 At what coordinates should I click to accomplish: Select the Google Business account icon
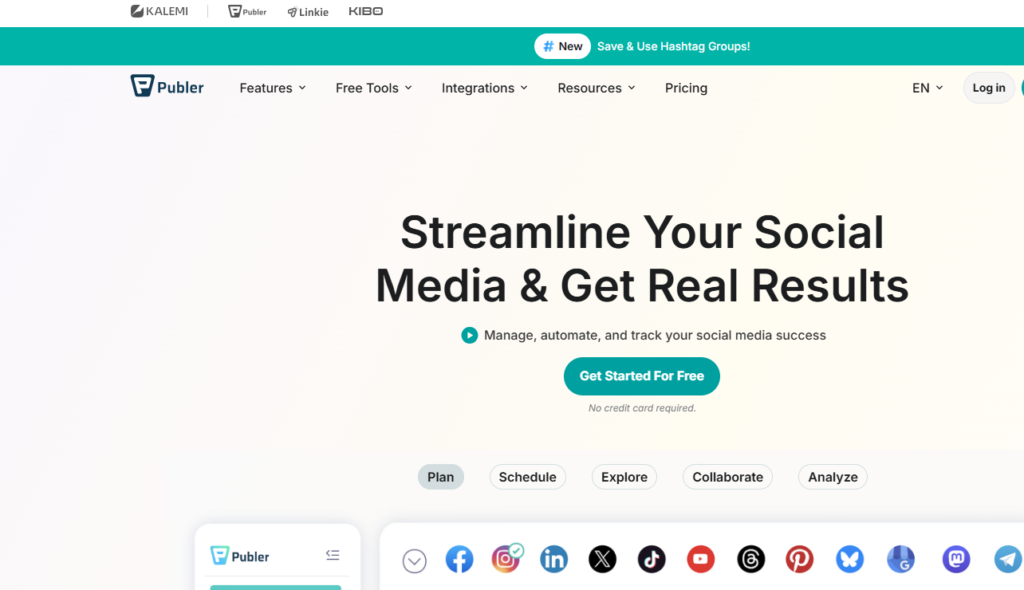point(901,559)
